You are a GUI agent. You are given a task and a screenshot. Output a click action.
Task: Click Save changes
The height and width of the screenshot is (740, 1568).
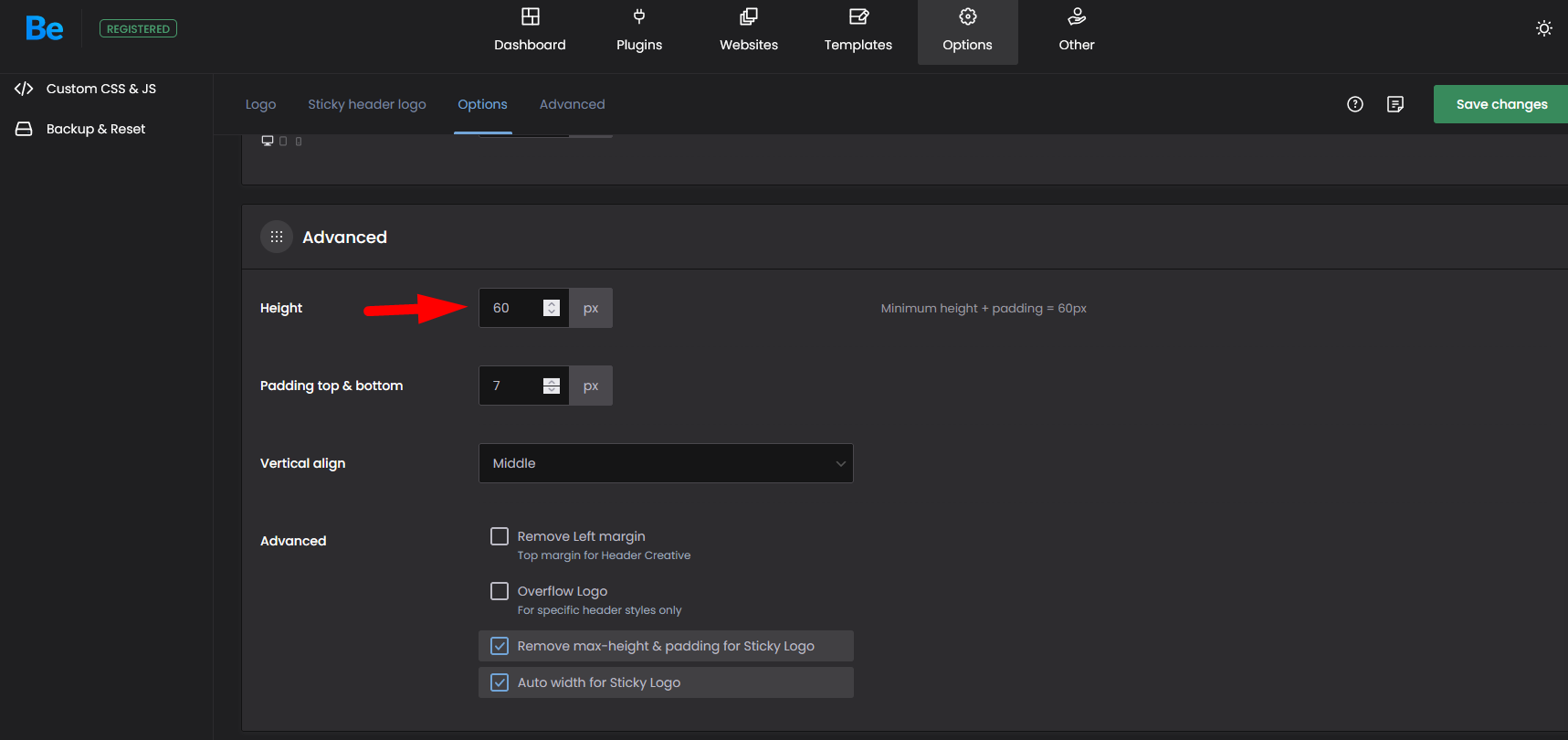pos(1501,104)
